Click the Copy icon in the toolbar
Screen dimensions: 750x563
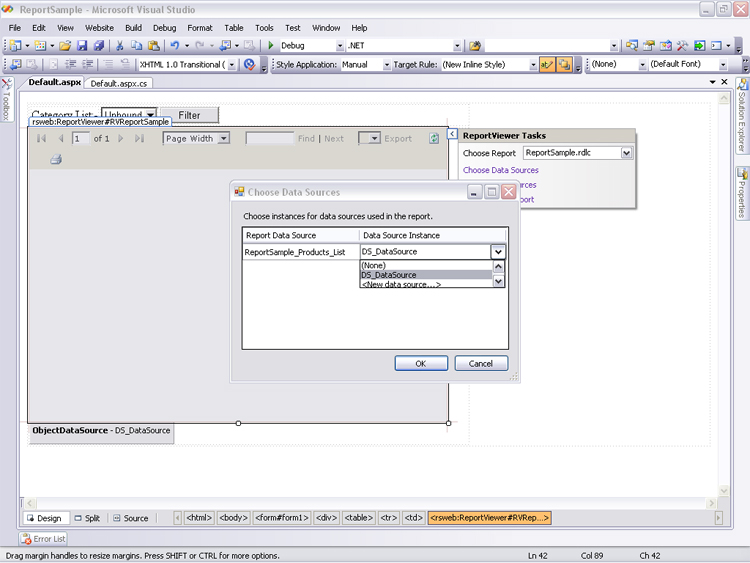click(x=137, y=45)
